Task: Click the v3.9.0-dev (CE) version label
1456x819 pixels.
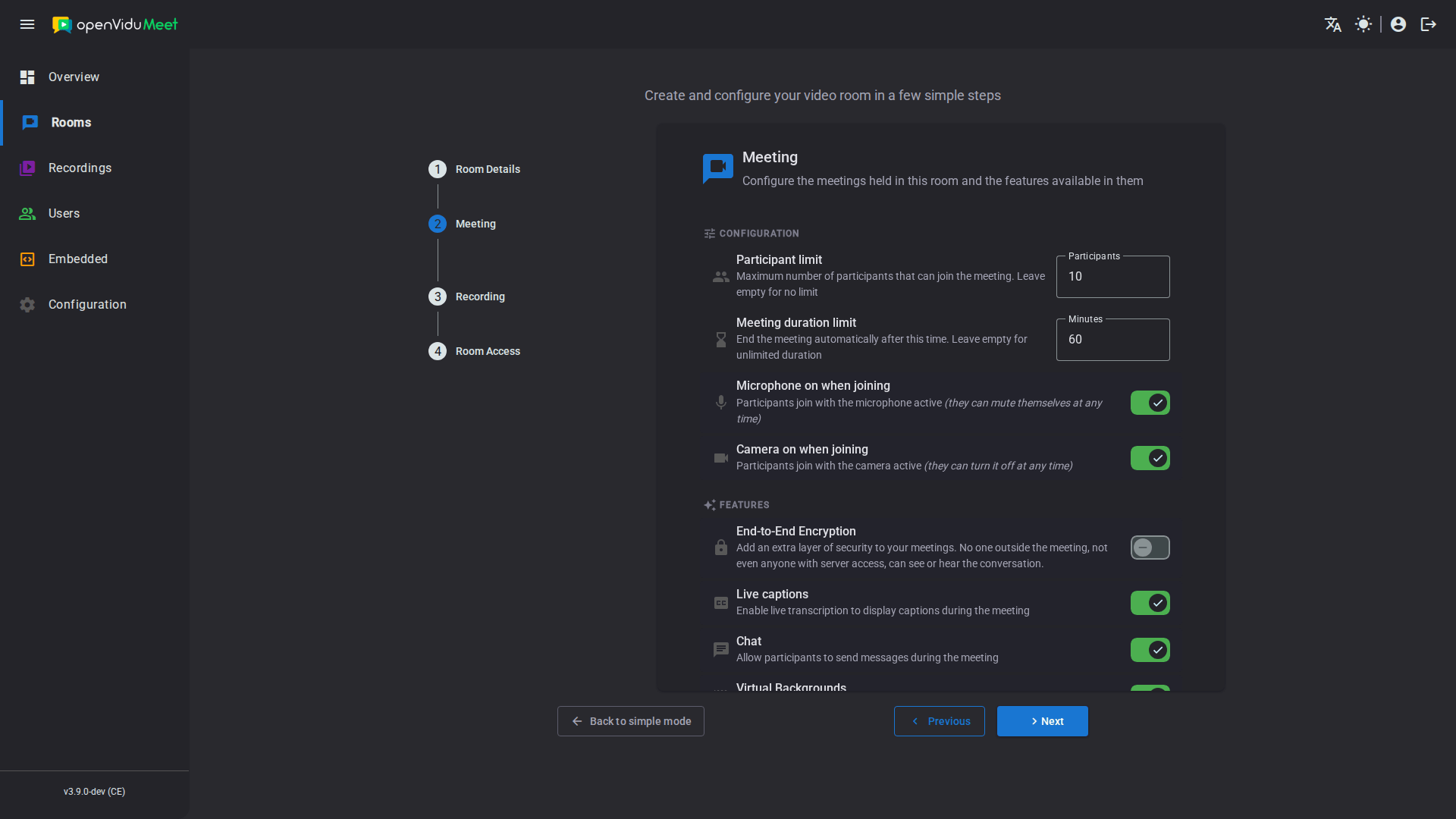Action: tap(95, 792)
